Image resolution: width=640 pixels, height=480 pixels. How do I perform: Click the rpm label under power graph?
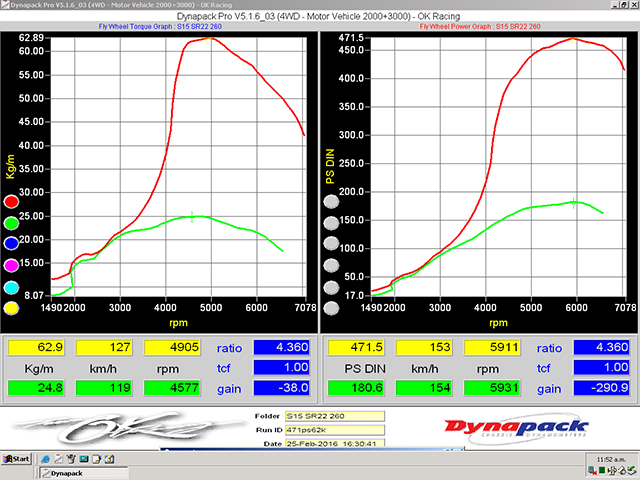pyautogui.click(x=498, y=323)
